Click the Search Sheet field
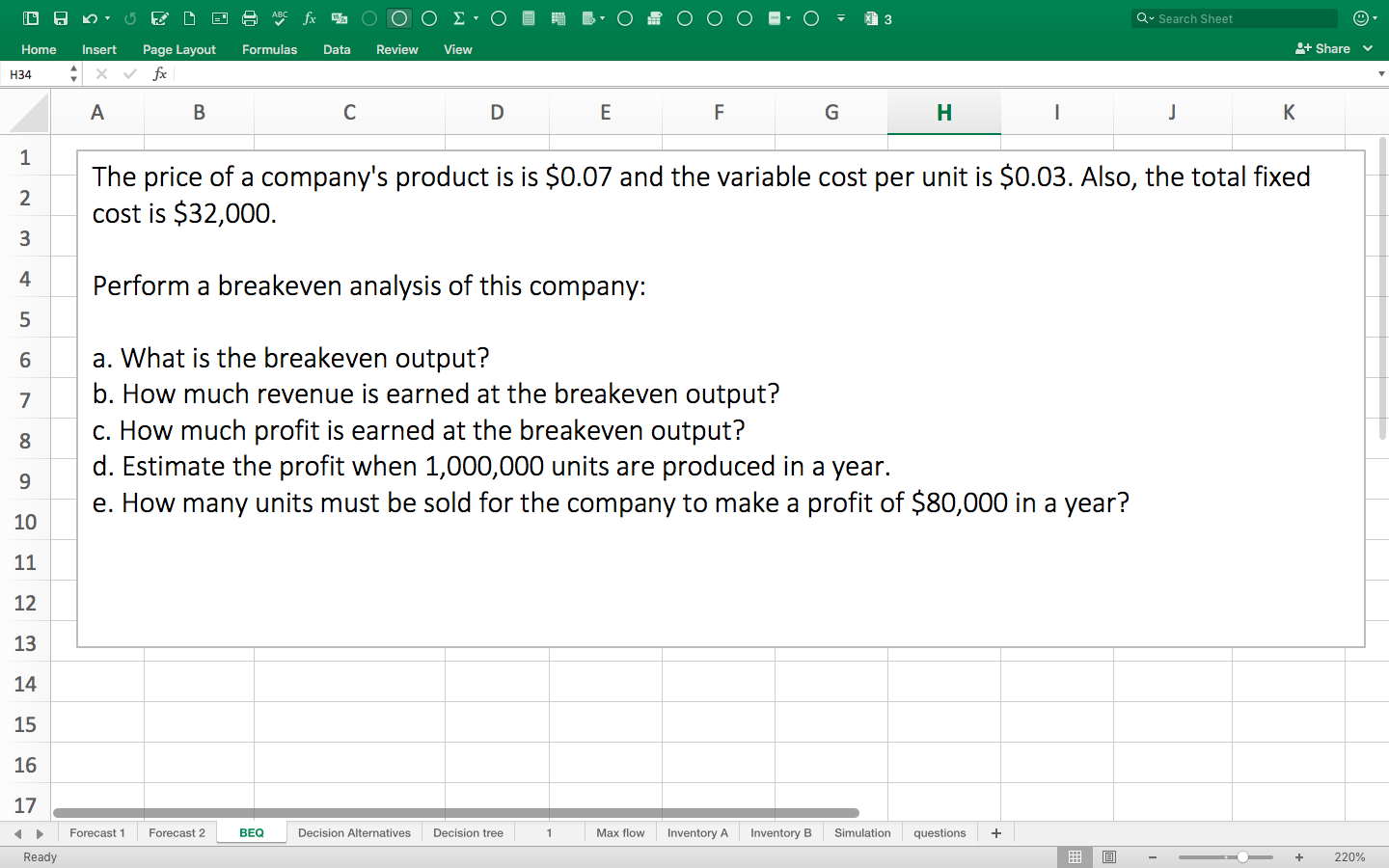 click(1235, 18)
